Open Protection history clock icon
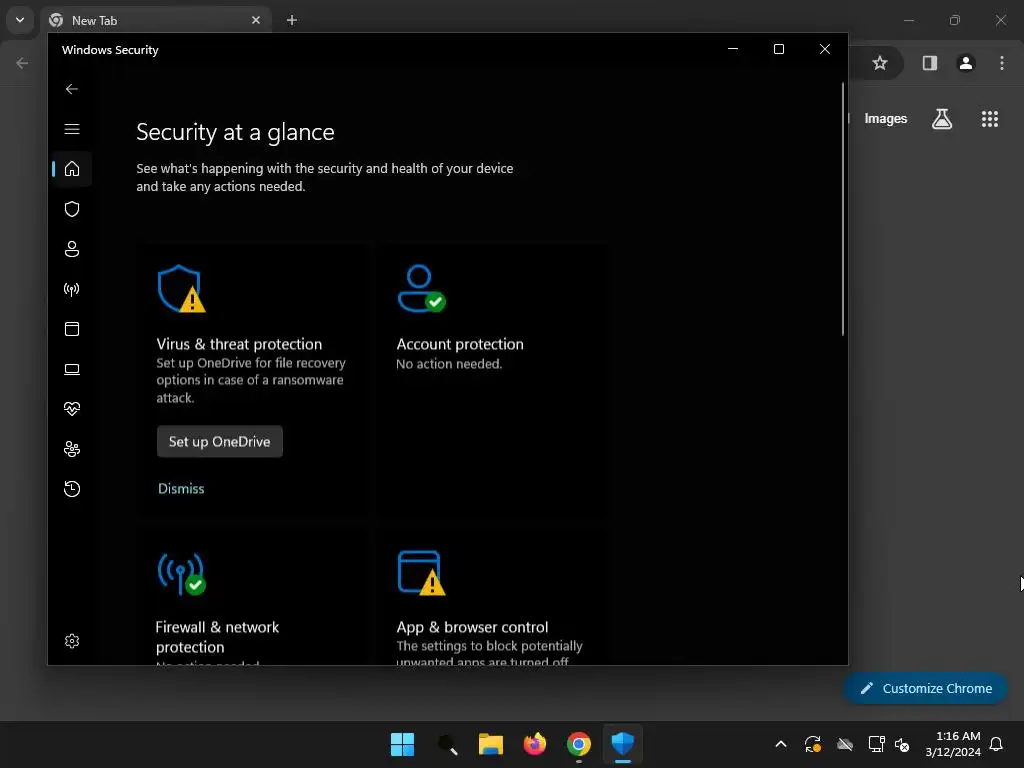Image resolution: width=1024 pixels, height=768 pixels. click(x=72, y=488)
